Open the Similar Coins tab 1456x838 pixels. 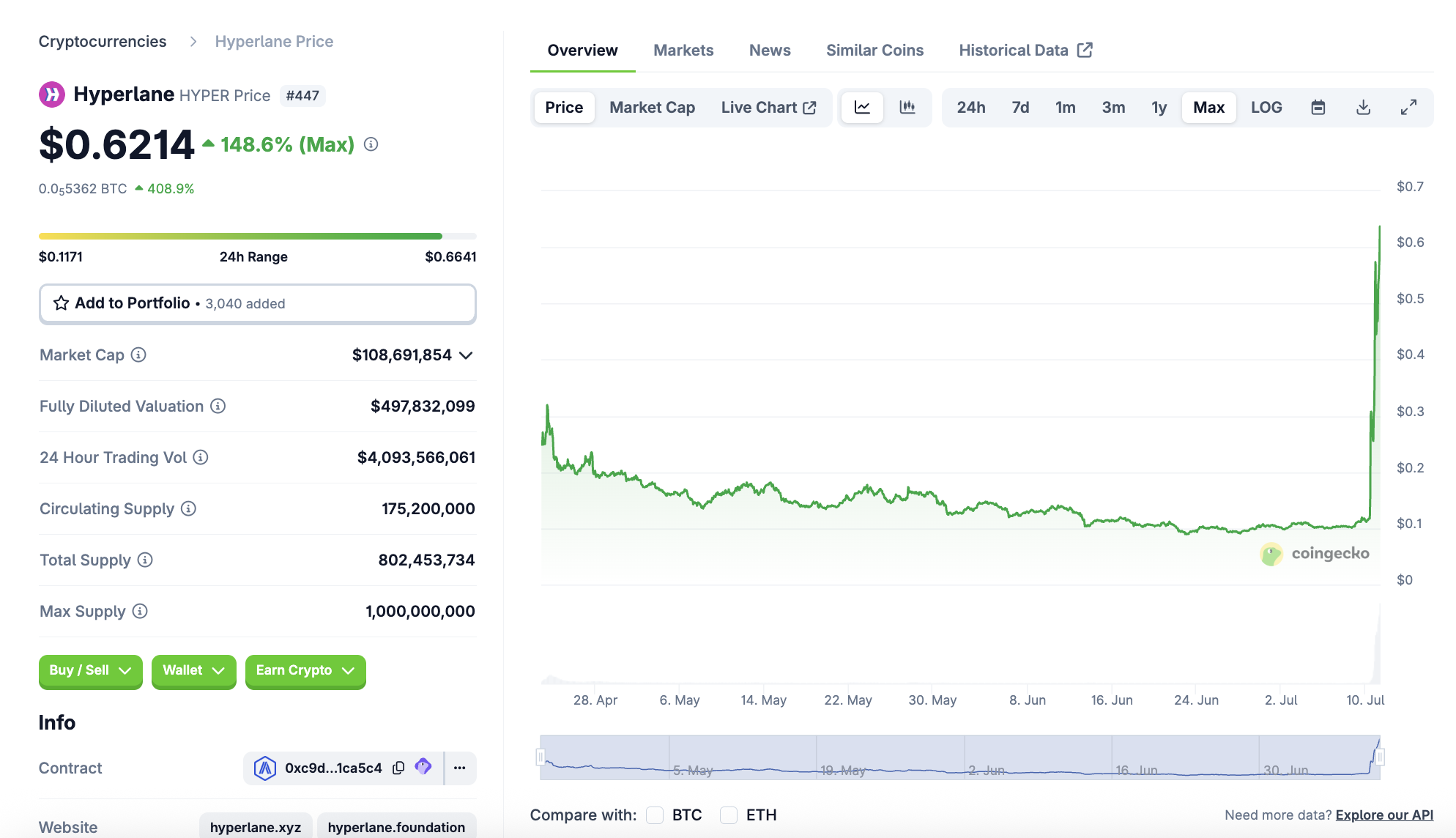(x=874, y=50)
